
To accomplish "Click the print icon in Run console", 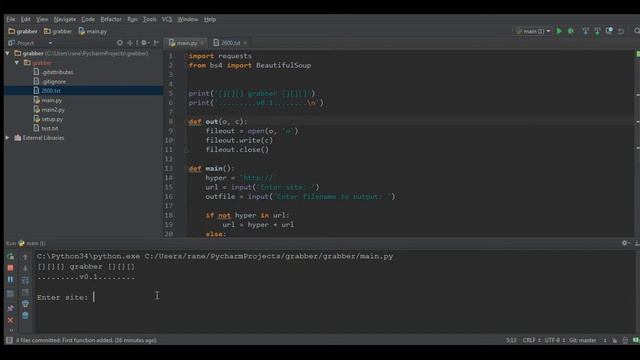I will point(25,304).
